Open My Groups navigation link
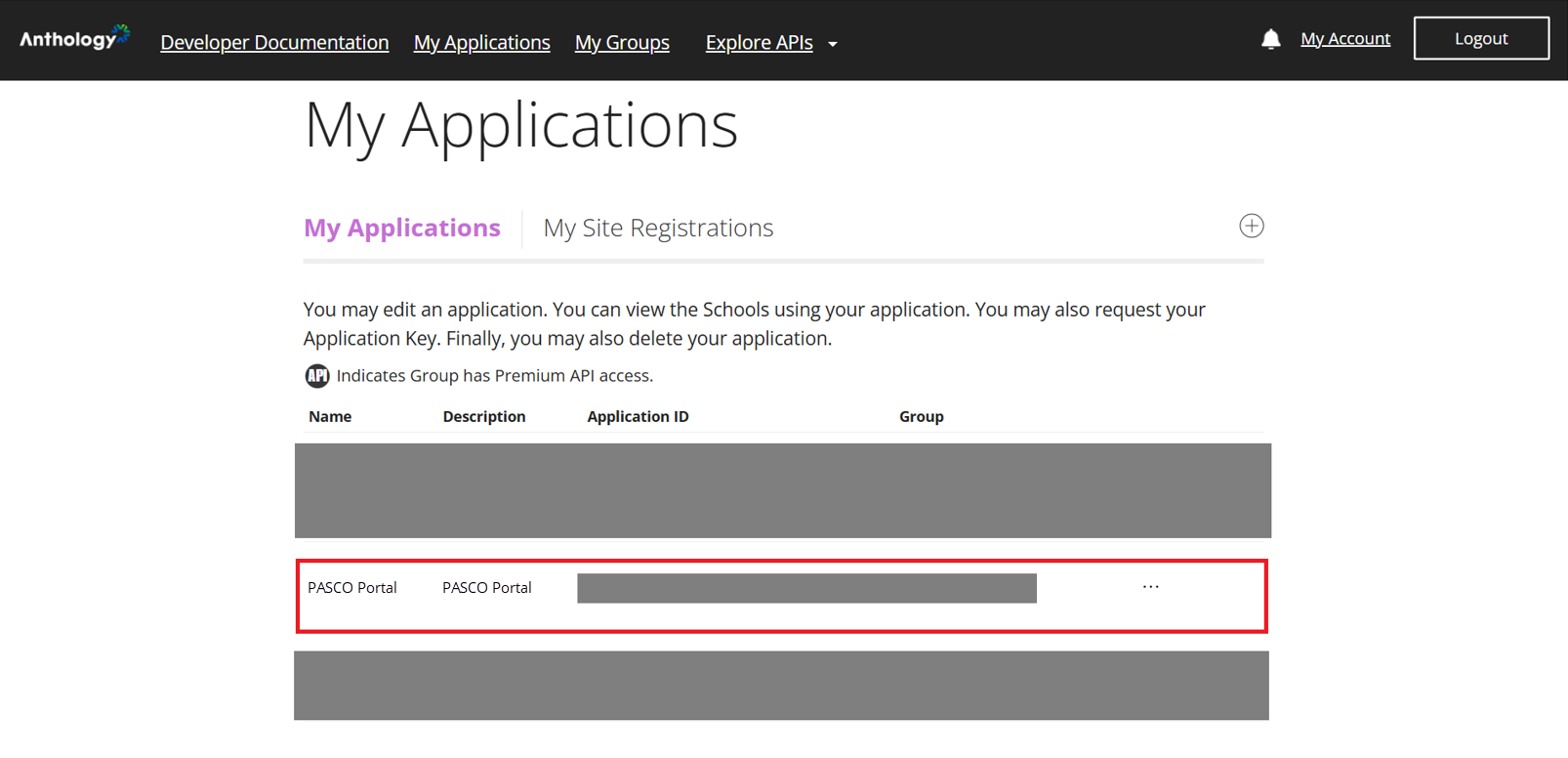The image size is (1568, 758). [x=622, y=42]
